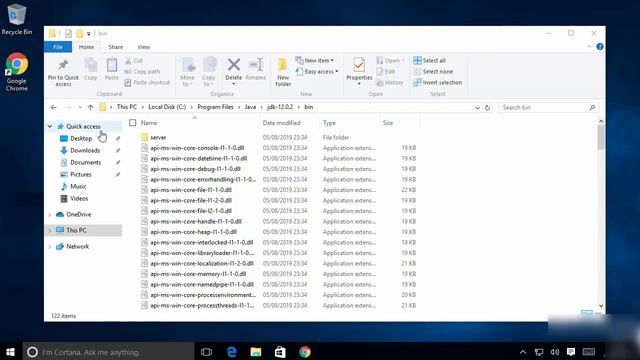Select api-ms-win-core-console-l1-1-0.dll file
The image size is (640, 360).
(x=197, y=148)
